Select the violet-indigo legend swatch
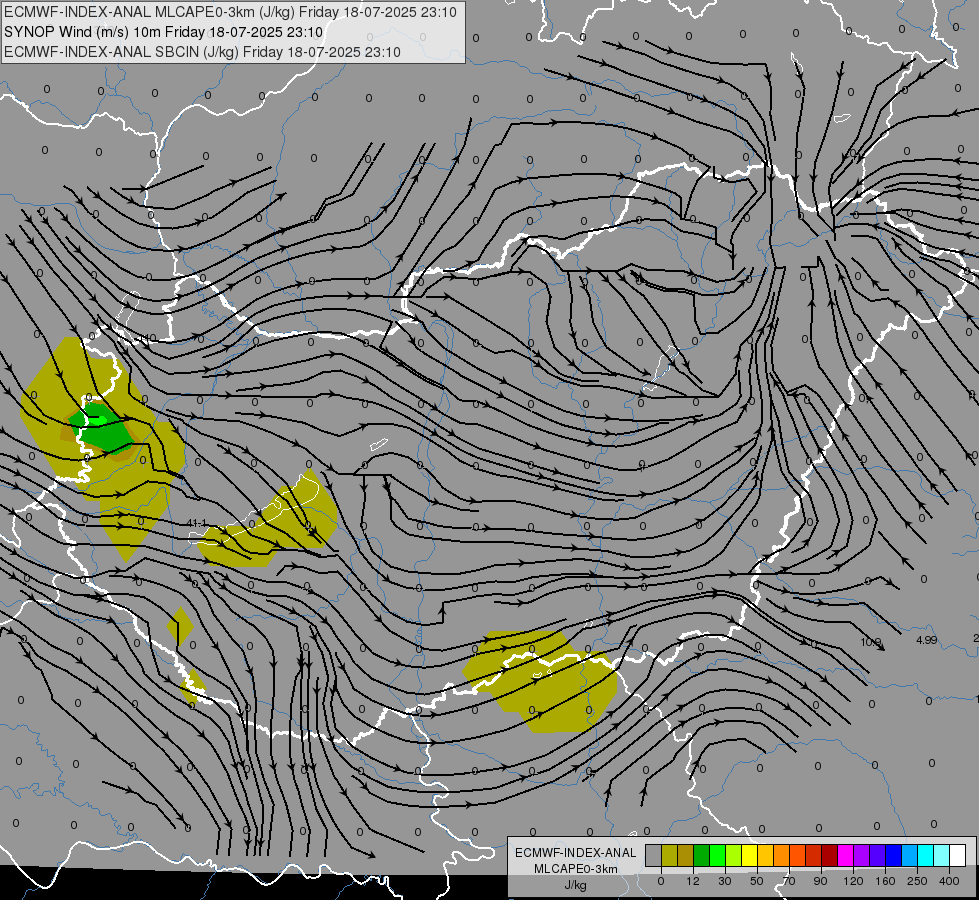 click(x=878, y=855)
